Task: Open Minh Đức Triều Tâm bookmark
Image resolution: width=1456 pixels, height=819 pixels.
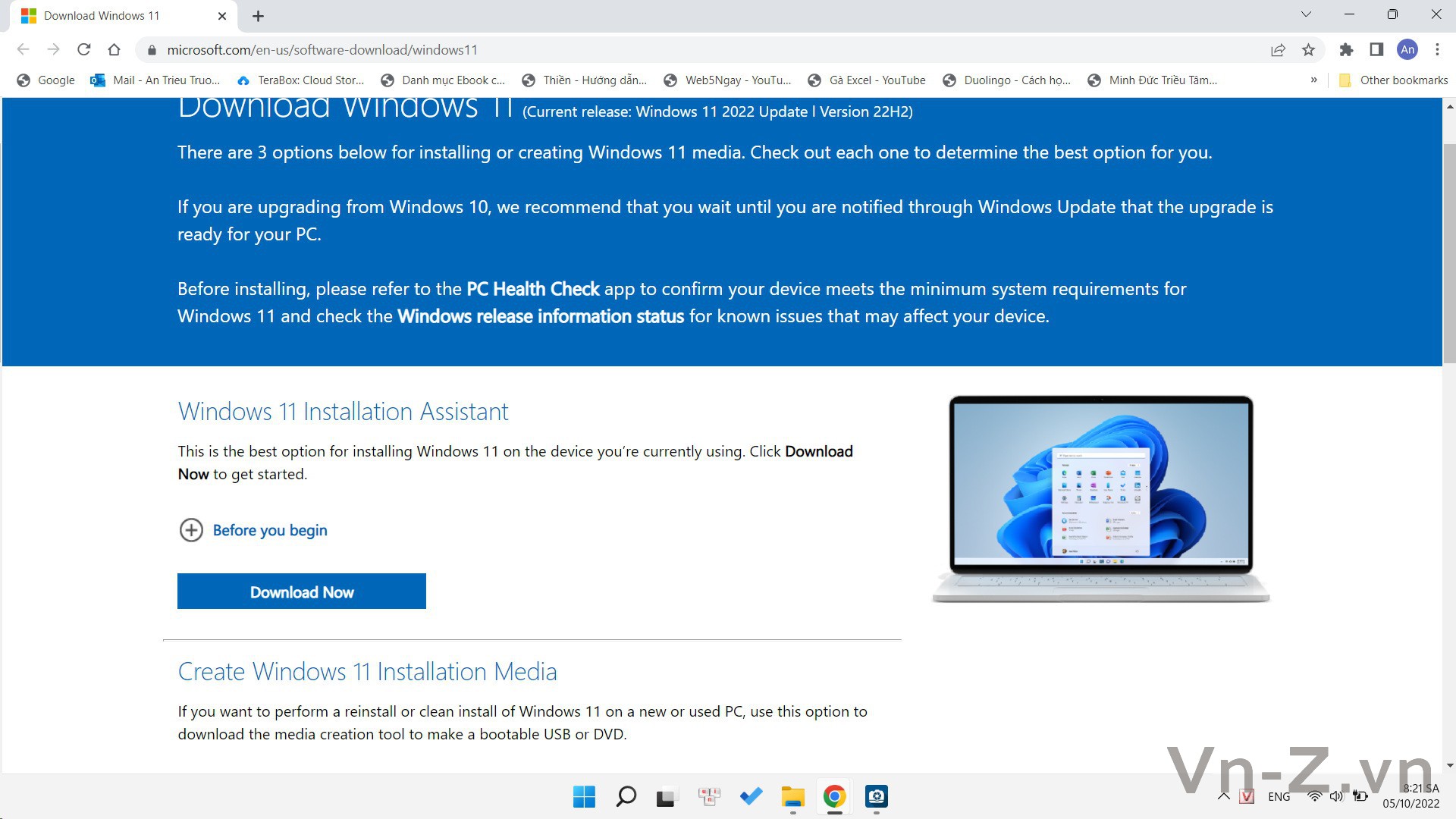Action: tap(1153, 80)
